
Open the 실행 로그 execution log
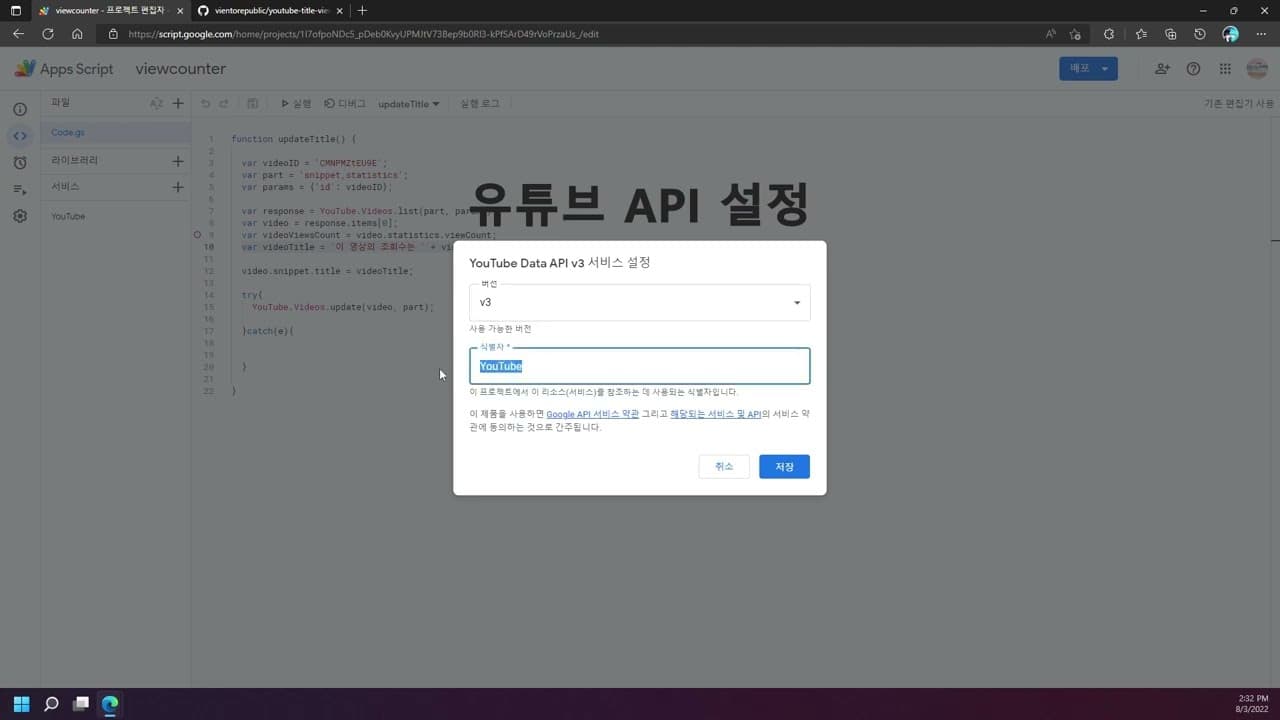(480, 104)
